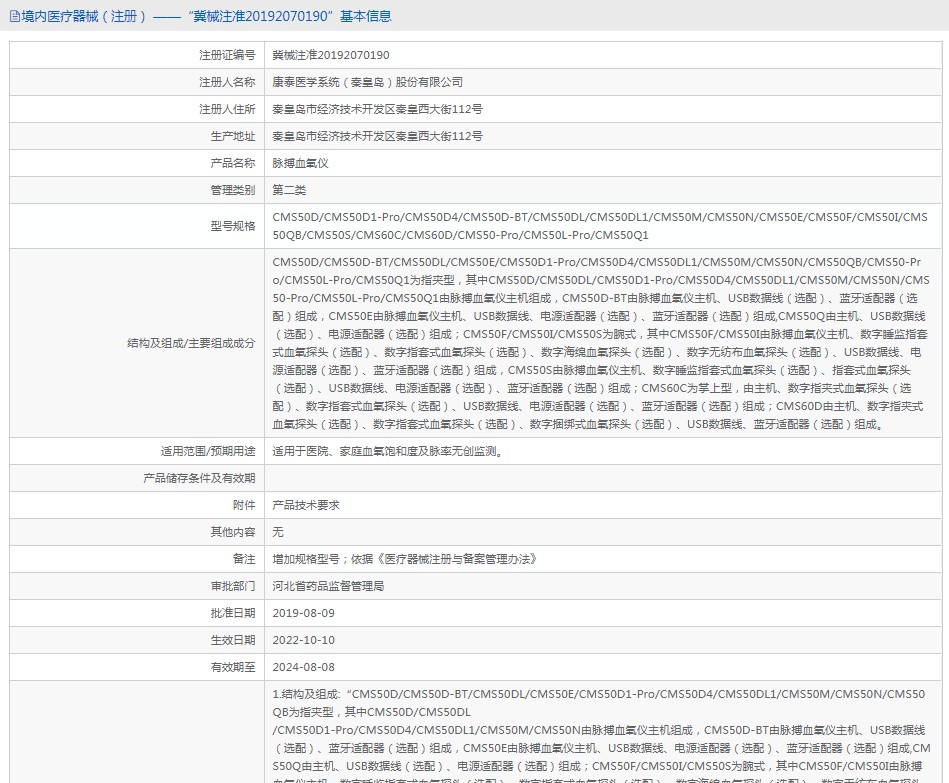Select the 有效期至 label
The width and height of the screenshot is (949, 783).
[x=233, y=667]
